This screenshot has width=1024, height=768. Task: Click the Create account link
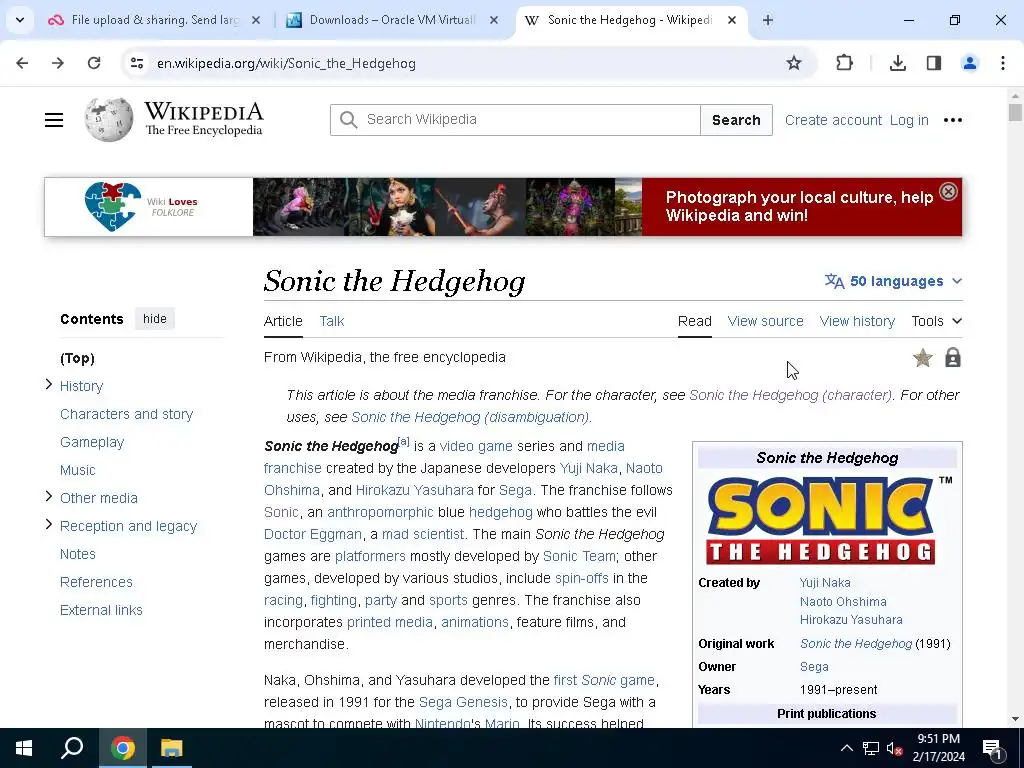click(x=833, y=120)
